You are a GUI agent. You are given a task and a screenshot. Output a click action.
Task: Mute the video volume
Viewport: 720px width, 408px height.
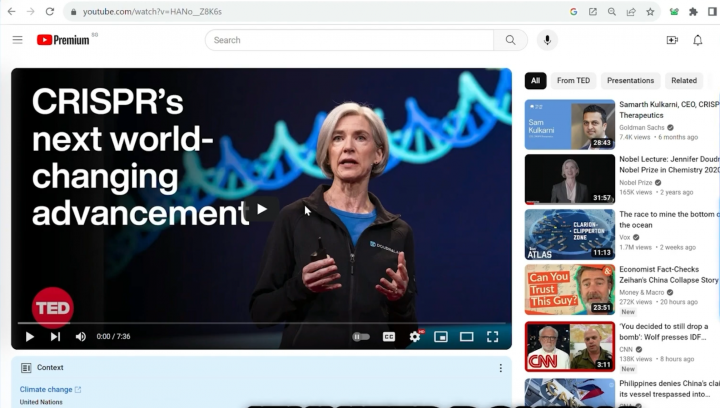coord(81,337)
